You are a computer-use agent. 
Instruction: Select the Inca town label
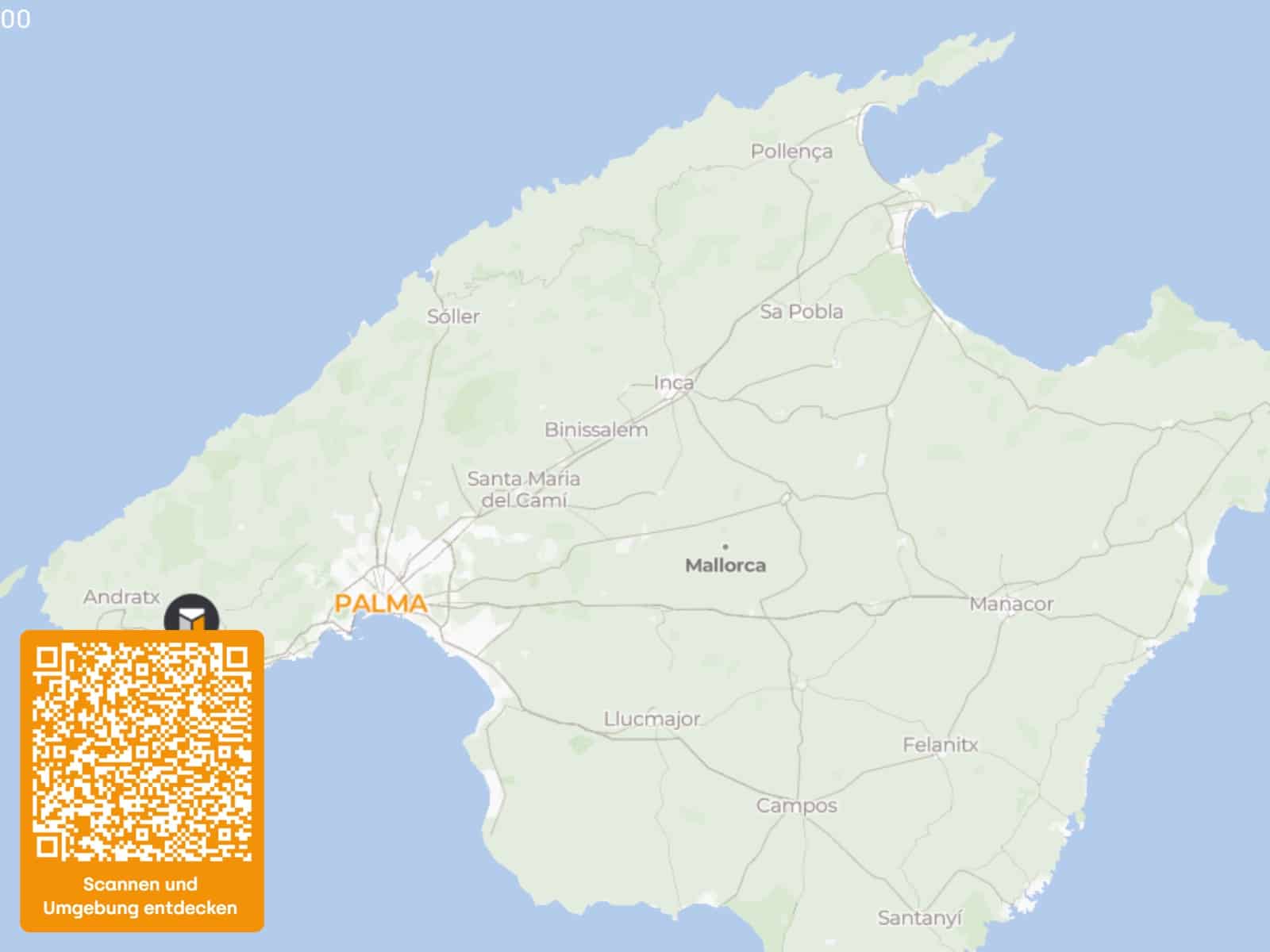point(673,383)
